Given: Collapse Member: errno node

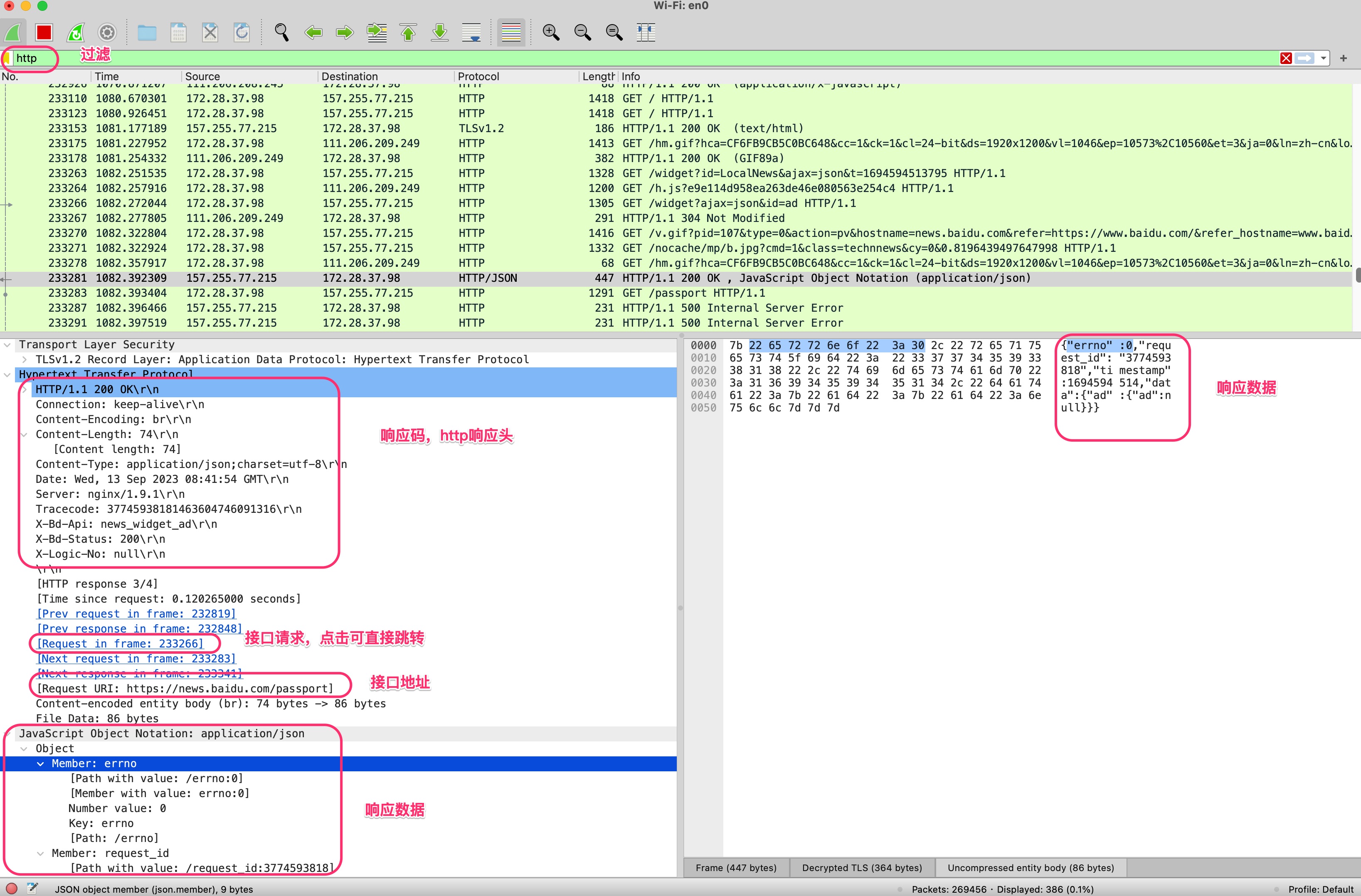Looking at the screenshot, I should click(41, 763).
